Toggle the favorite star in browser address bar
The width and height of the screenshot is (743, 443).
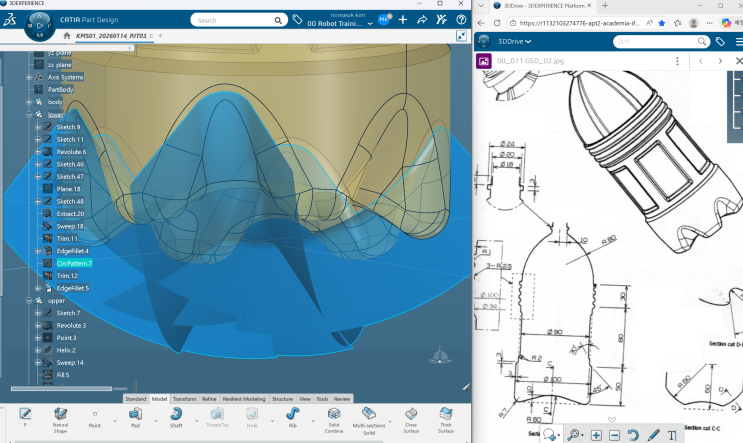pyautogui.click(x=662, y=23)
